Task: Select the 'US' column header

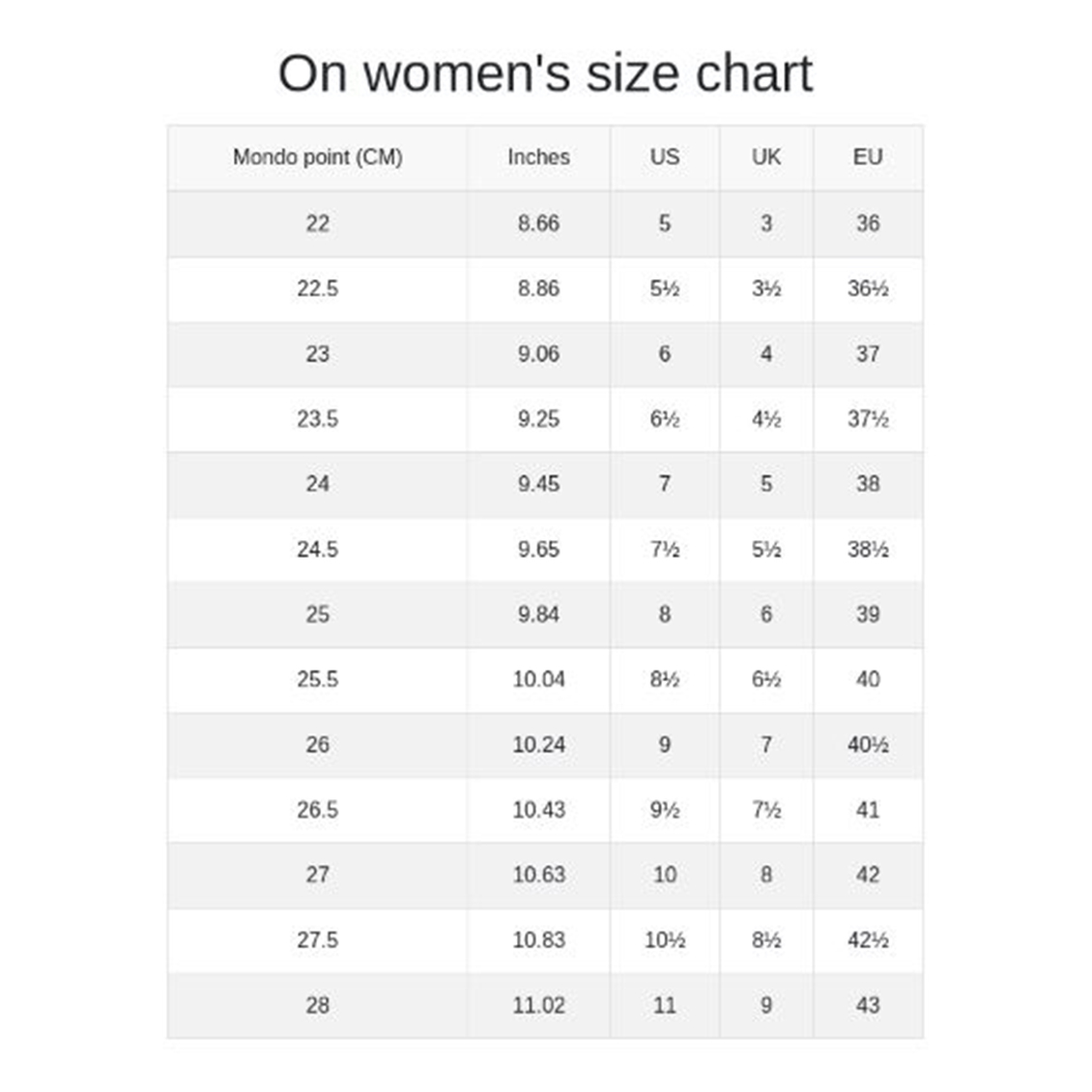Action: [x=664, y=157]
